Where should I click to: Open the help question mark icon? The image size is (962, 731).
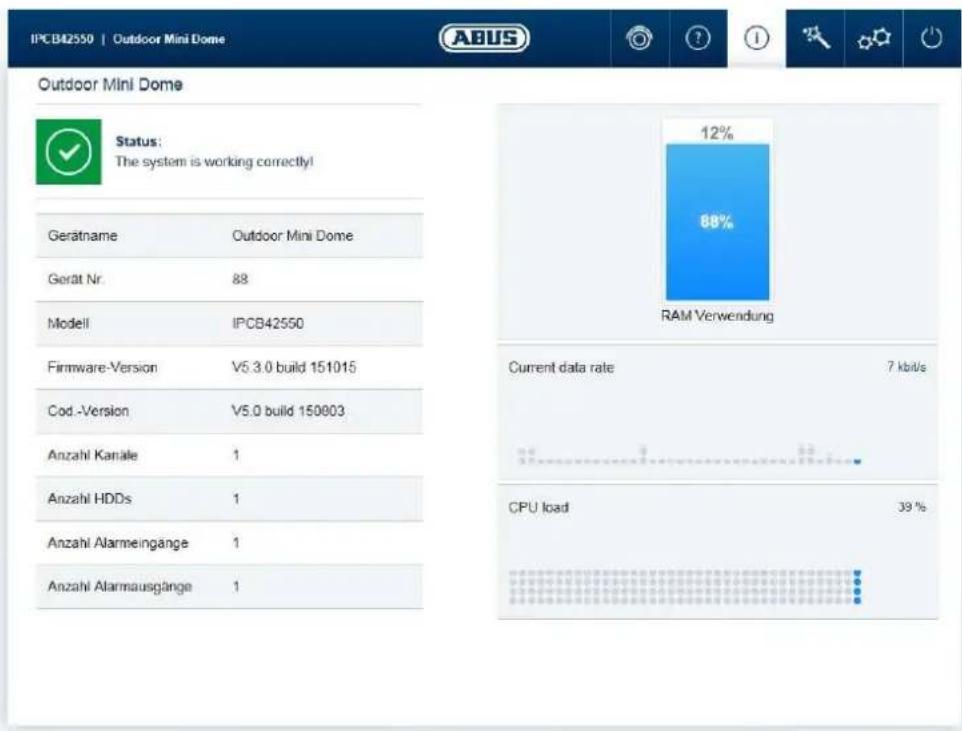698,38
